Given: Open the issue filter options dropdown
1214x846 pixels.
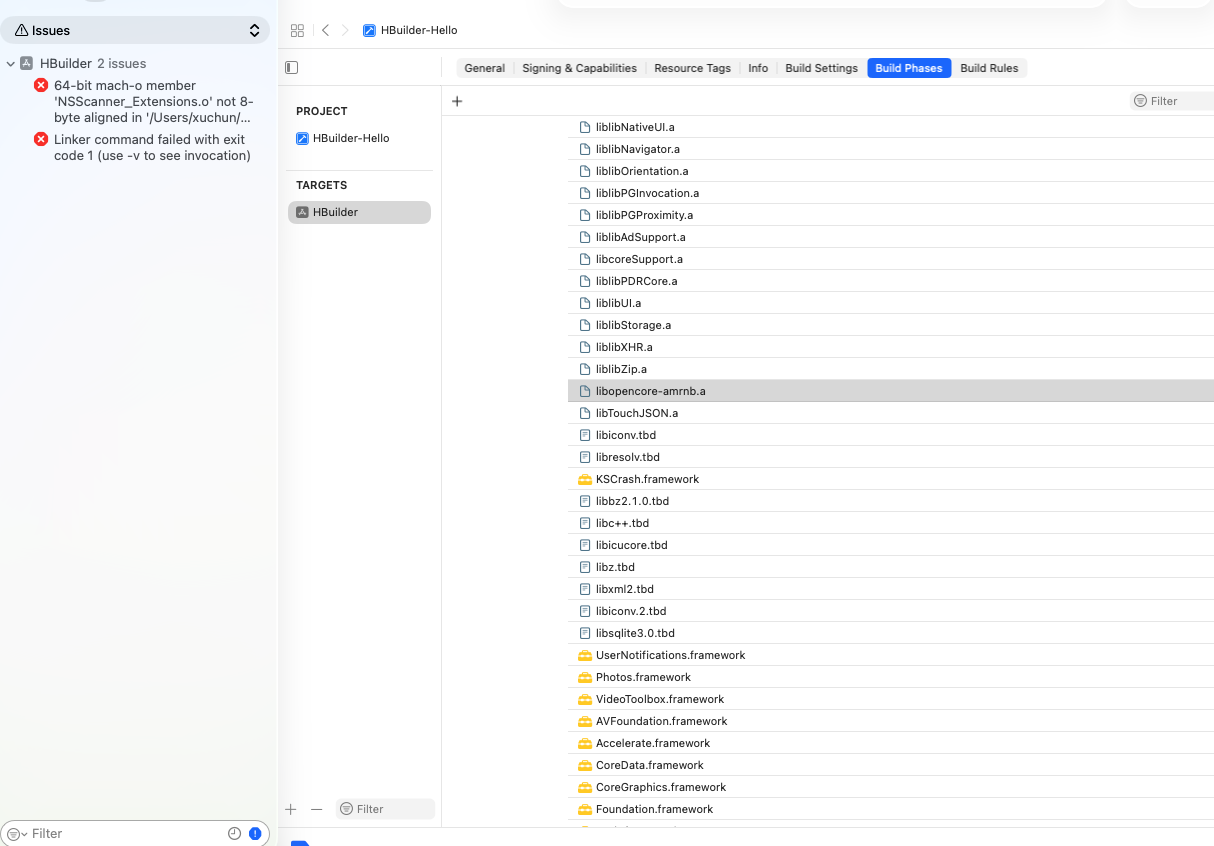Looking at the screenshot, I should tap(17, 834).
